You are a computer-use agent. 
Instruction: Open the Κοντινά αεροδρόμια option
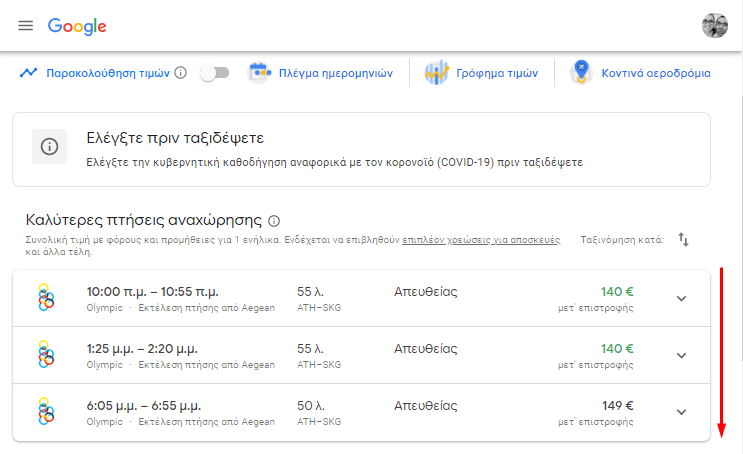655,73
